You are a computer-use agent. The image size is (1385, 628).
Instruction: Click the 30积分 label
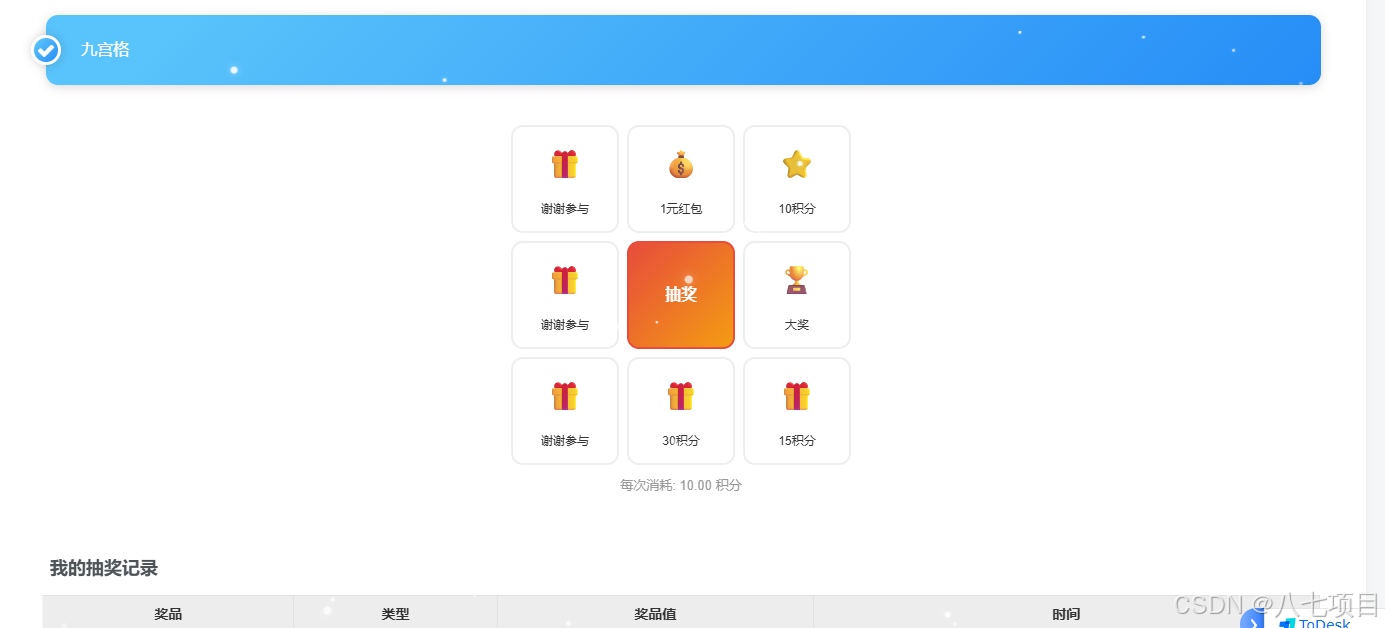(681, 441)
